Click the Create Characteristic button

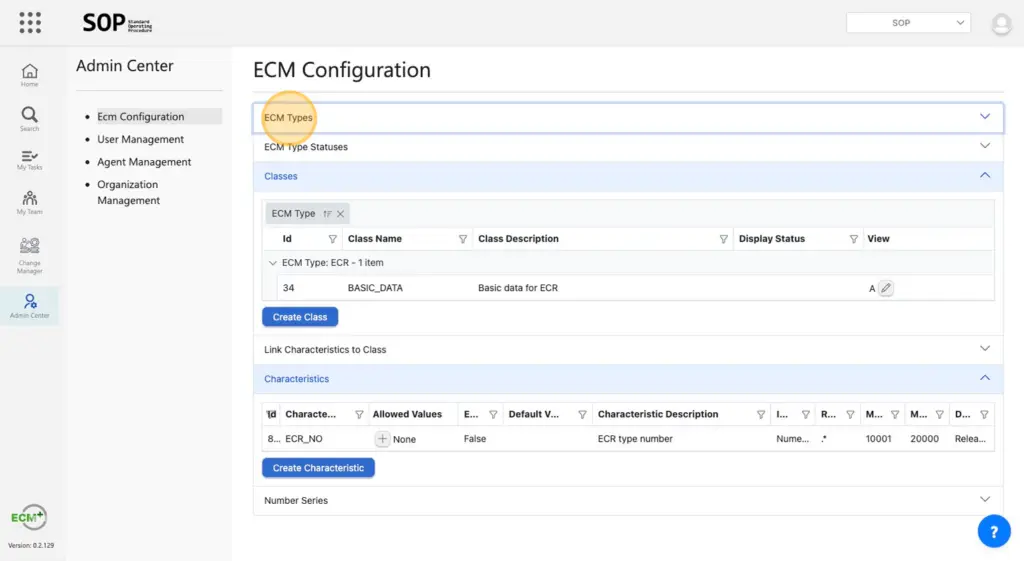point(318,468)
